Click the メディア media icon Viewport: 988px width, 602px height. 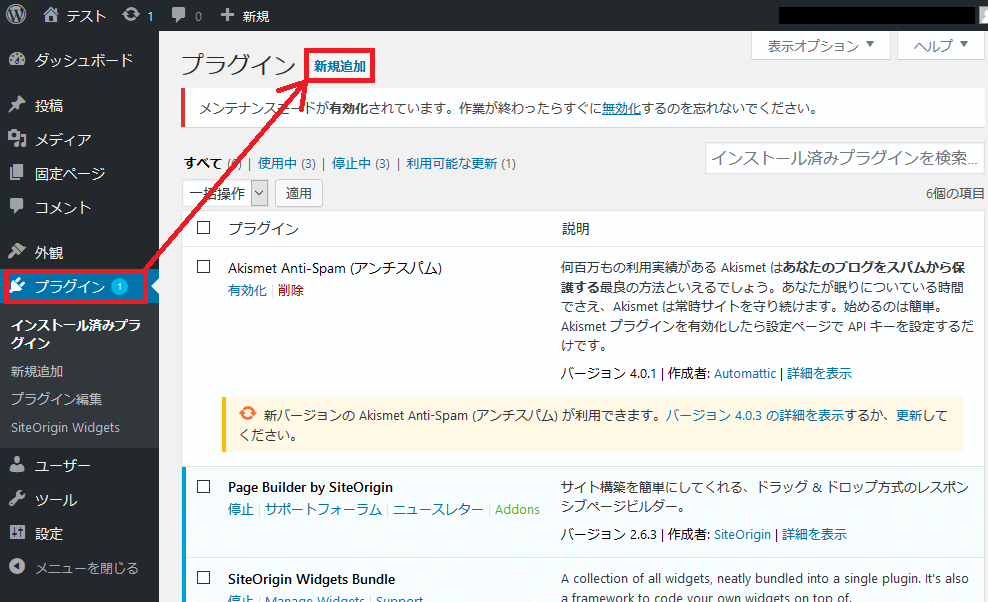pos(17,139)
